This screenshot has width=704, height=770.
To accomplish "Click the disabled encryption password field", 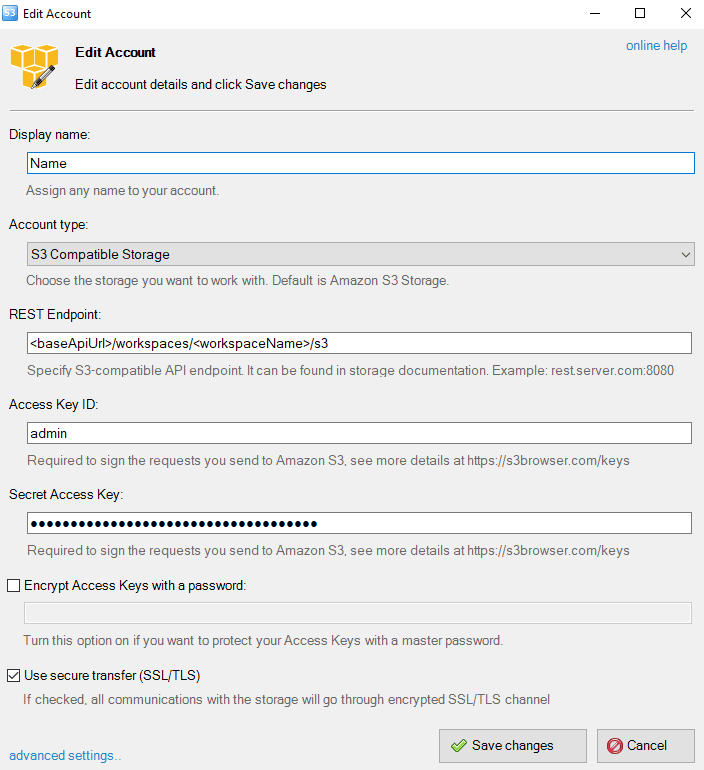I will [357, 613].
